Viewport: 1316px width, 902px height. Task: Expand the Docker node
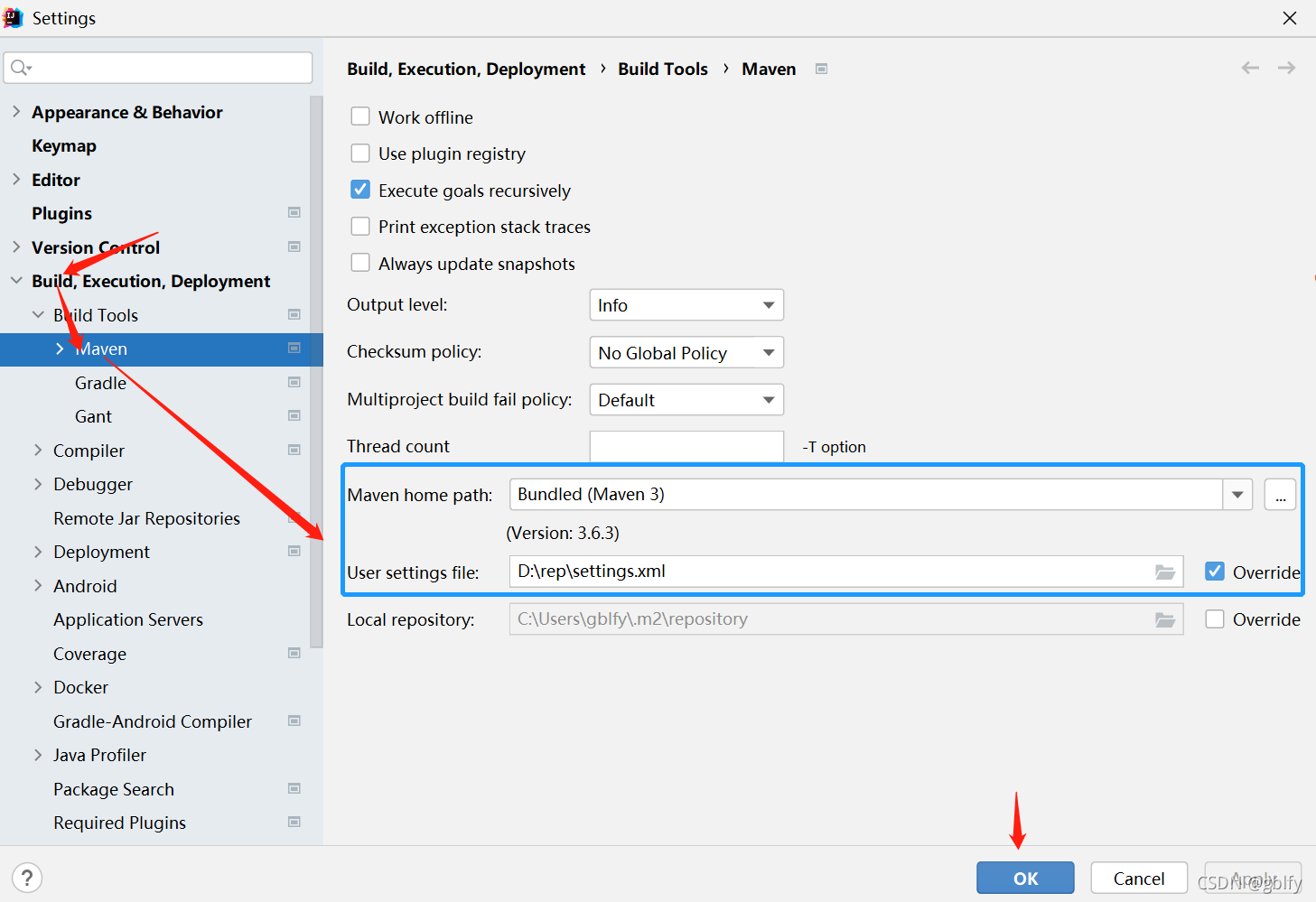38,687
